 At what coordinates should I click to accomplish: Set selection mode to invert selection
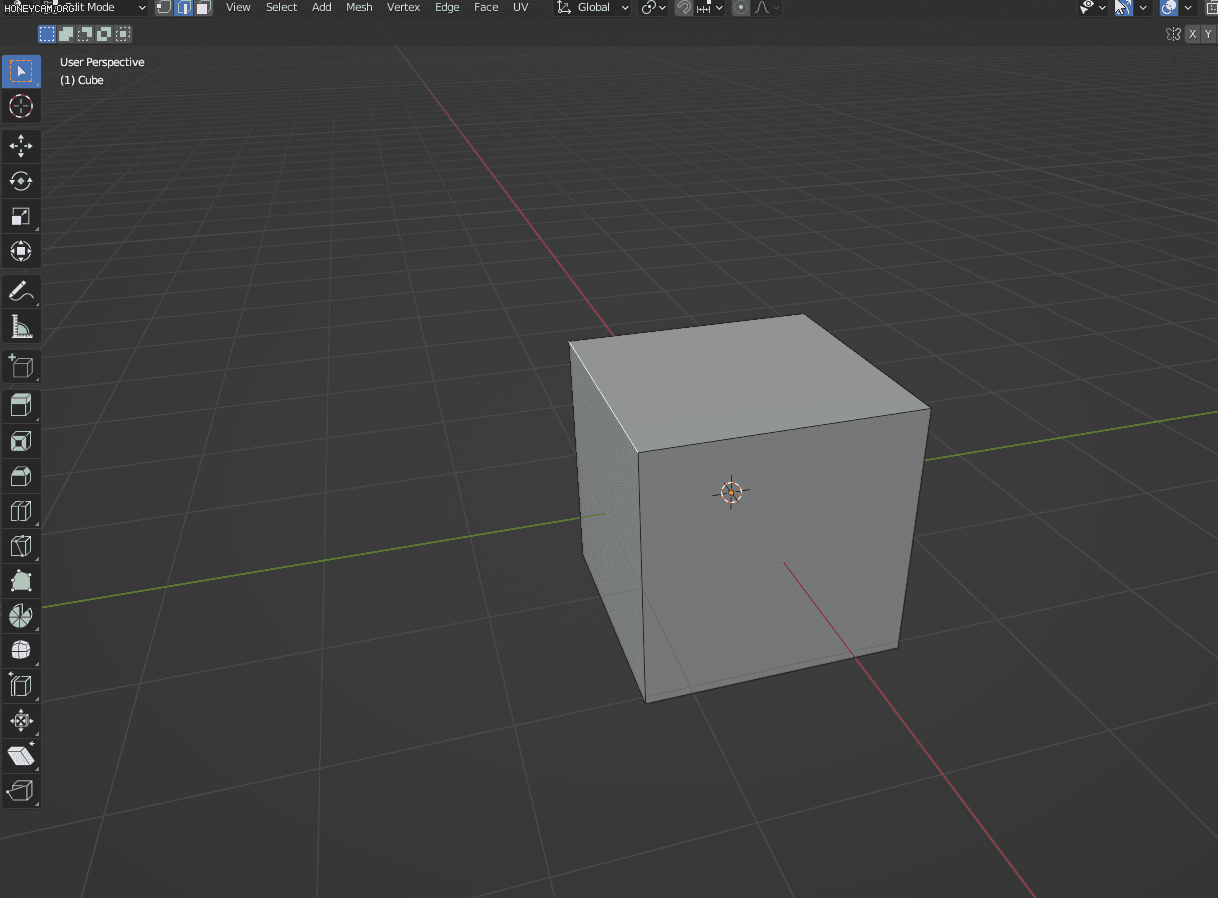(x=104, y=34)
